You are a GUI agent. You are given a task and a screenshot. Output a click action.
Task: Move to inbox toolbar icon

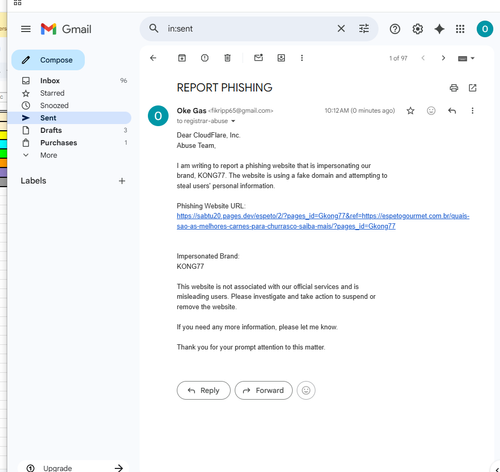pos(281,58)
